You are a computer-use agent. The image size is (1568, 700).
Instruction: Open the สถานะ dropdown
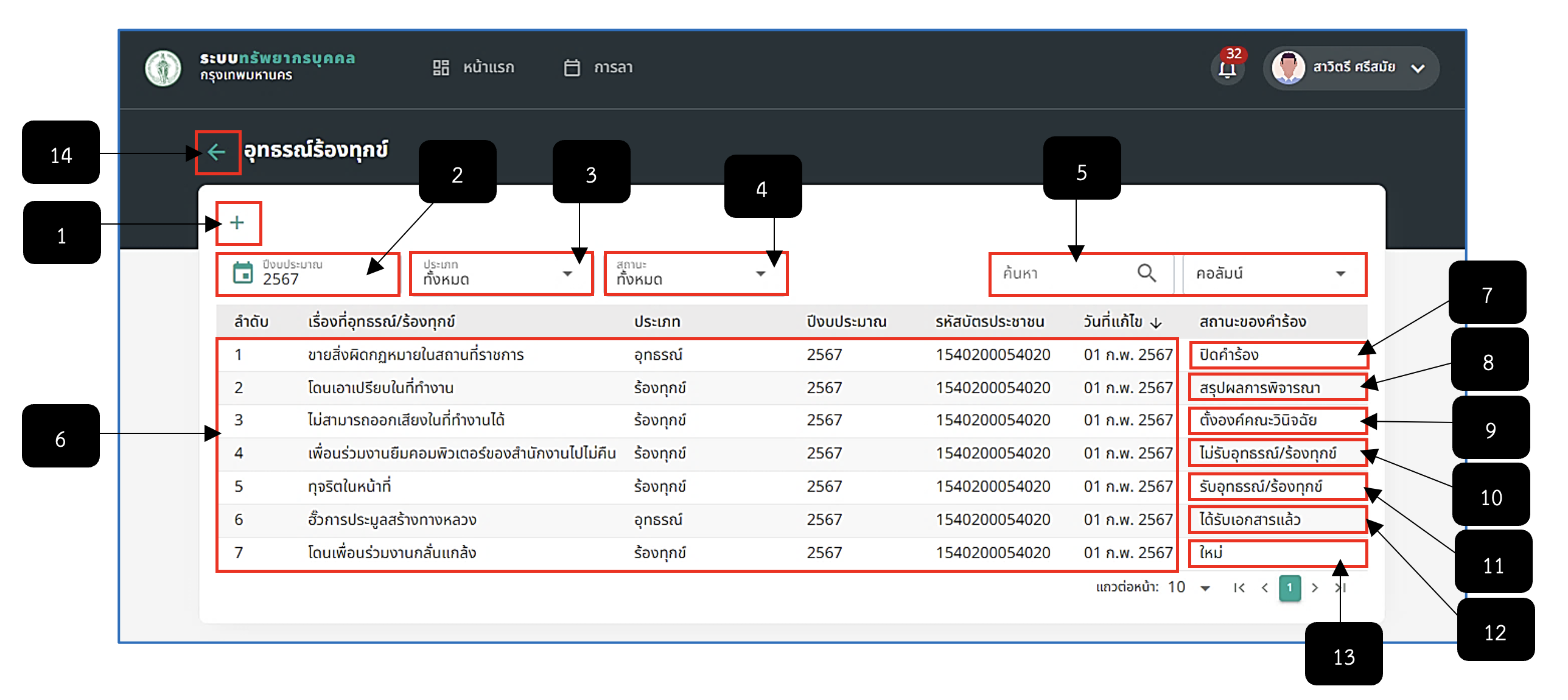(696, 273)
